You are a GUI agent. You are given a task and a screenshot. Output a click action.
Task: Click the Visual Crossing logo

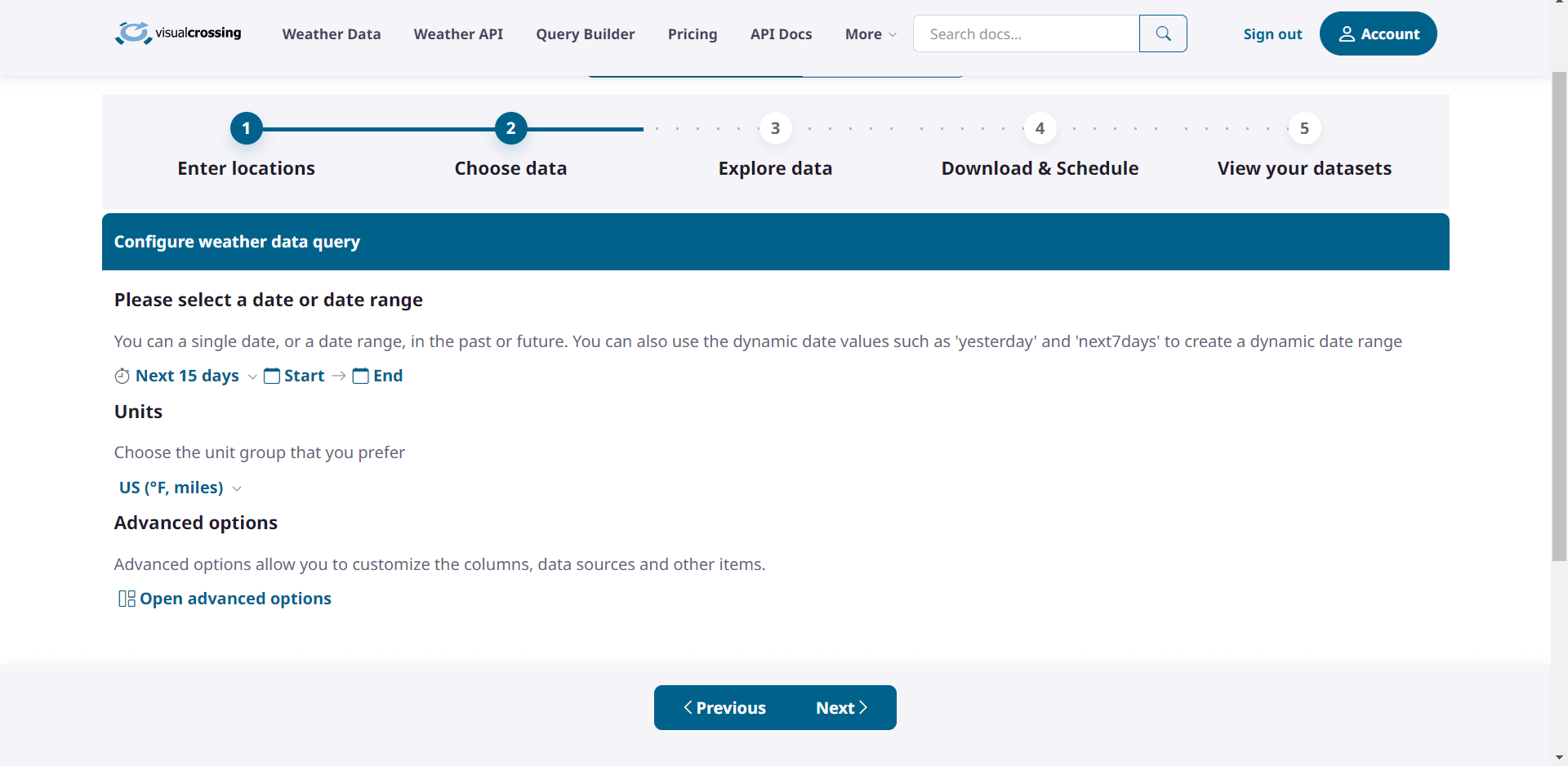click(x=178, y=33)
